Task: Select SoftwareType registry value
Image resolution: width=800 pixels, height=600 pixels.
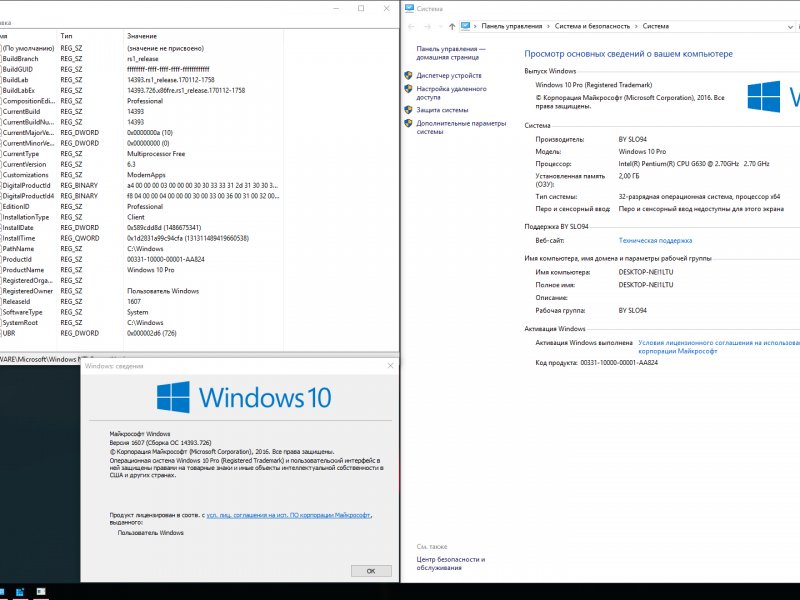Action: [22, 312]
